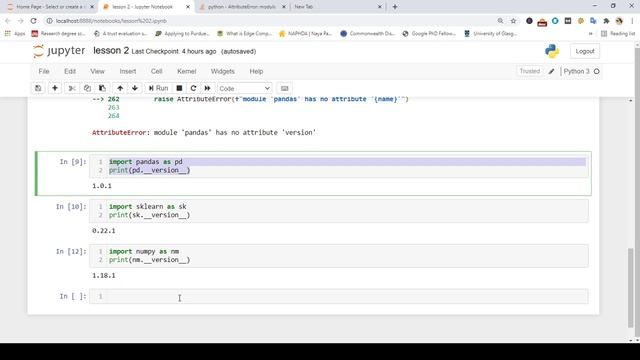This screenshot has height=360, width=640.
Task: Click the browser back arrow
Action: pyautogui.click(x=8, y=21)
